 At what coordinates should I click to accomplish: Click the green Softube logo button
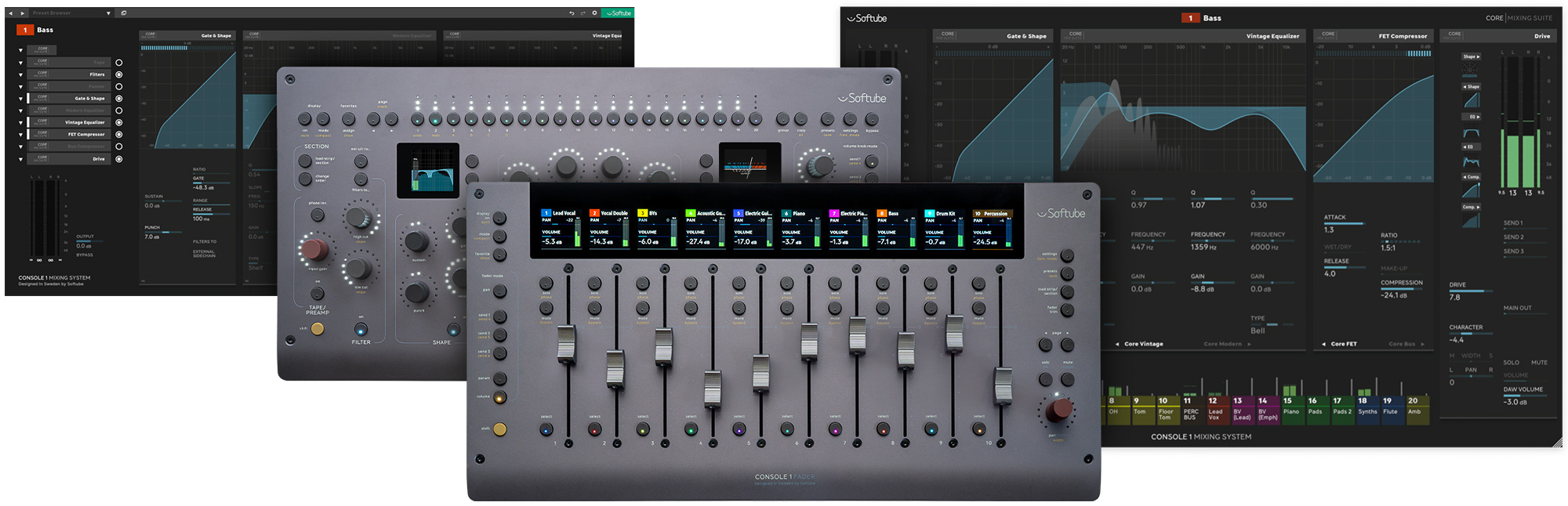coord(619,13)
